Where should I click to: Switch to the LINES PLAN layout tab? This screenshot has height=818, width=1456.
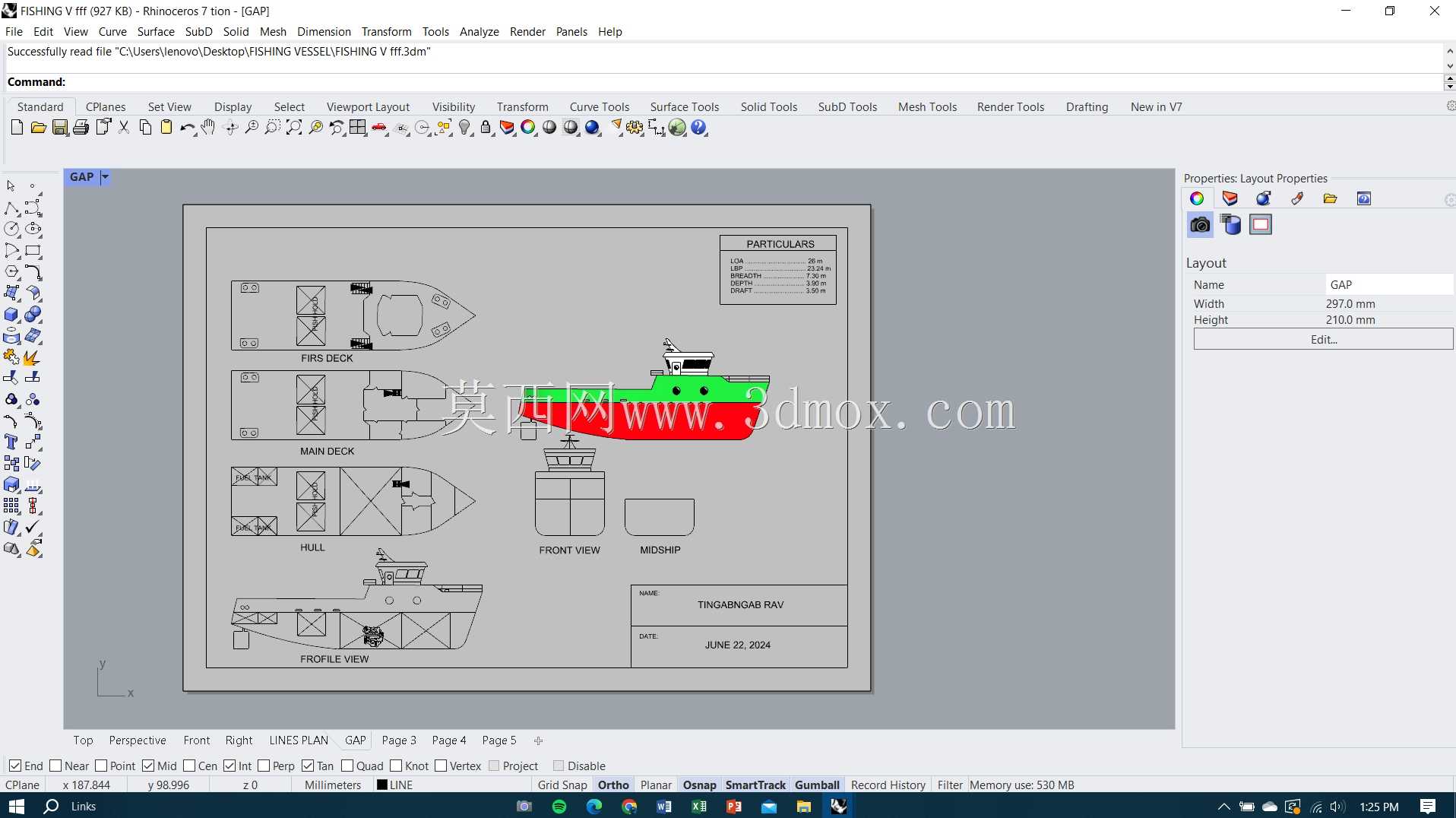coord(299,740)
